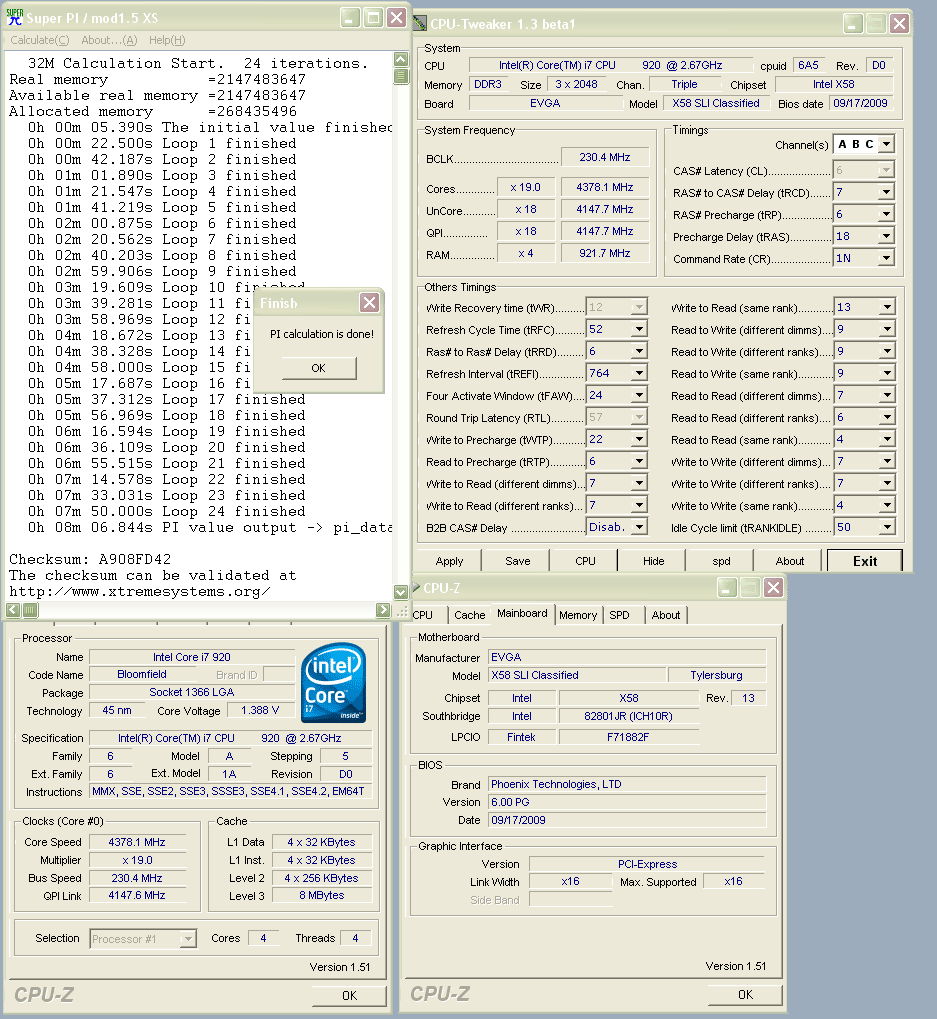Open Write to Write (same rank) dropdown
Screen dimensions: 937x1019
887,505
